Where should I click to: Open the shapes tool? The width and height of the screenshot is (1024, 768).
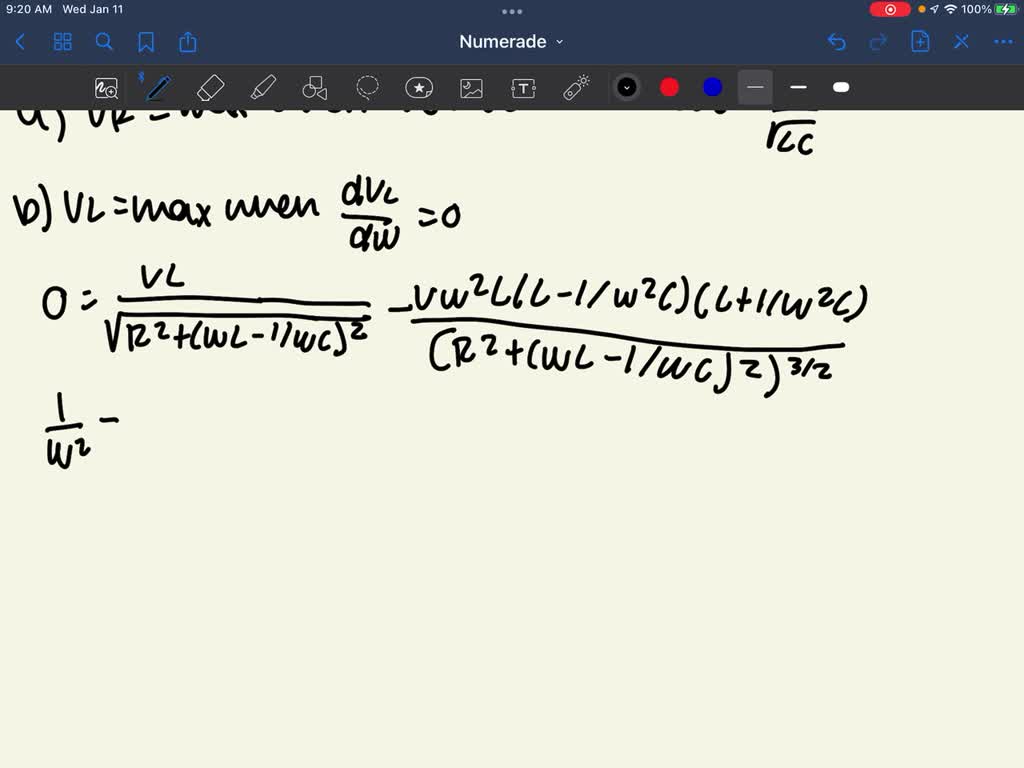pos(315,87)
